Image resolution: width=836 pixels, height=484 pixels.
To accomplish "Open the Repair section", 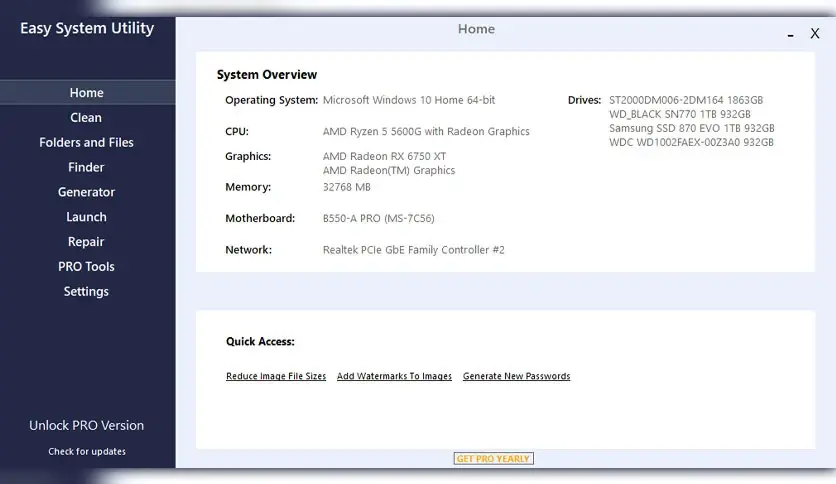I will pyautogui.click(x=86, y=242).
